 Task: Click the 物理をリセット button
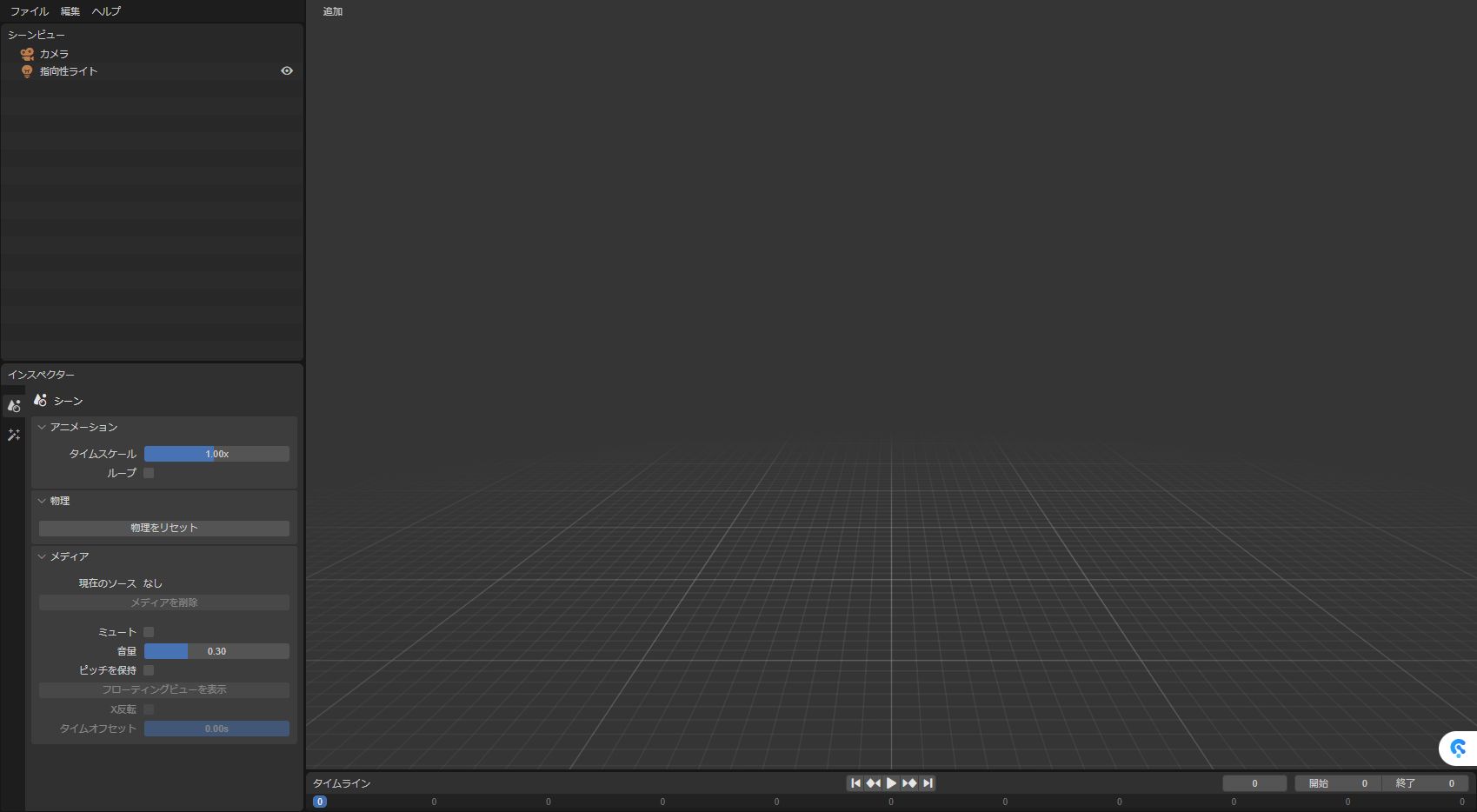coord(164,528)
